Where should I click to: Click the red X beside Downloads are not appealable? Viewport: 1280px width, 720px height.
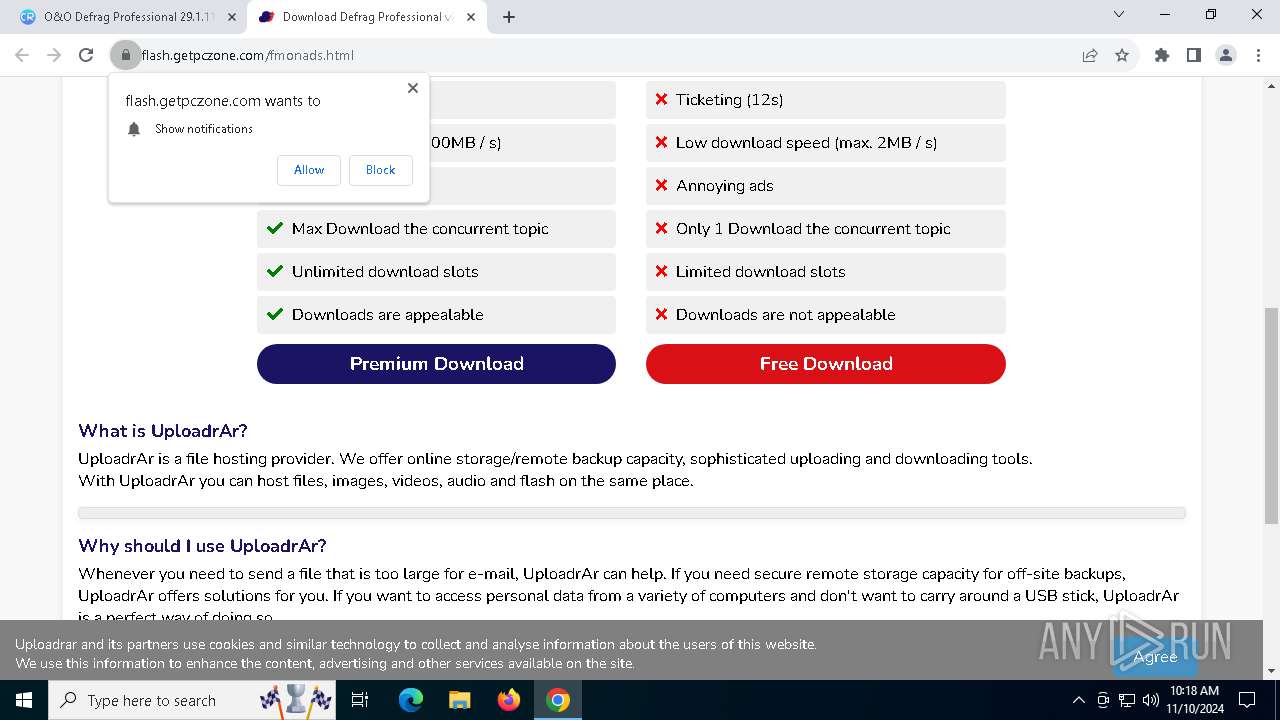[661, 314]
